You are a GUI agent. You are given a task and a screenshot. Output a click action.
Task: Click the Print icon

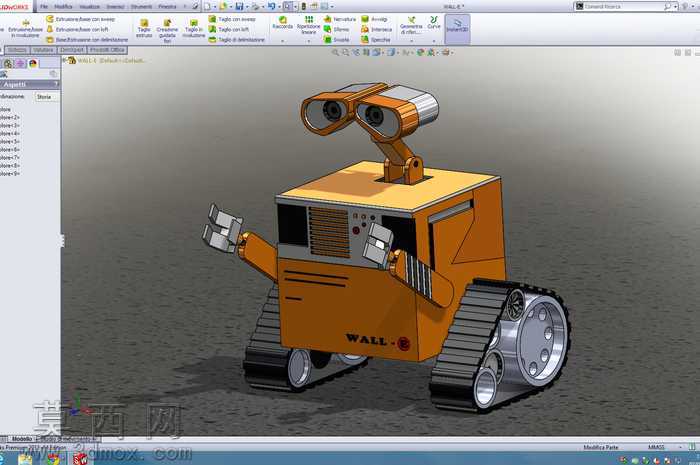pyautogui.click(x=255, y=7)
